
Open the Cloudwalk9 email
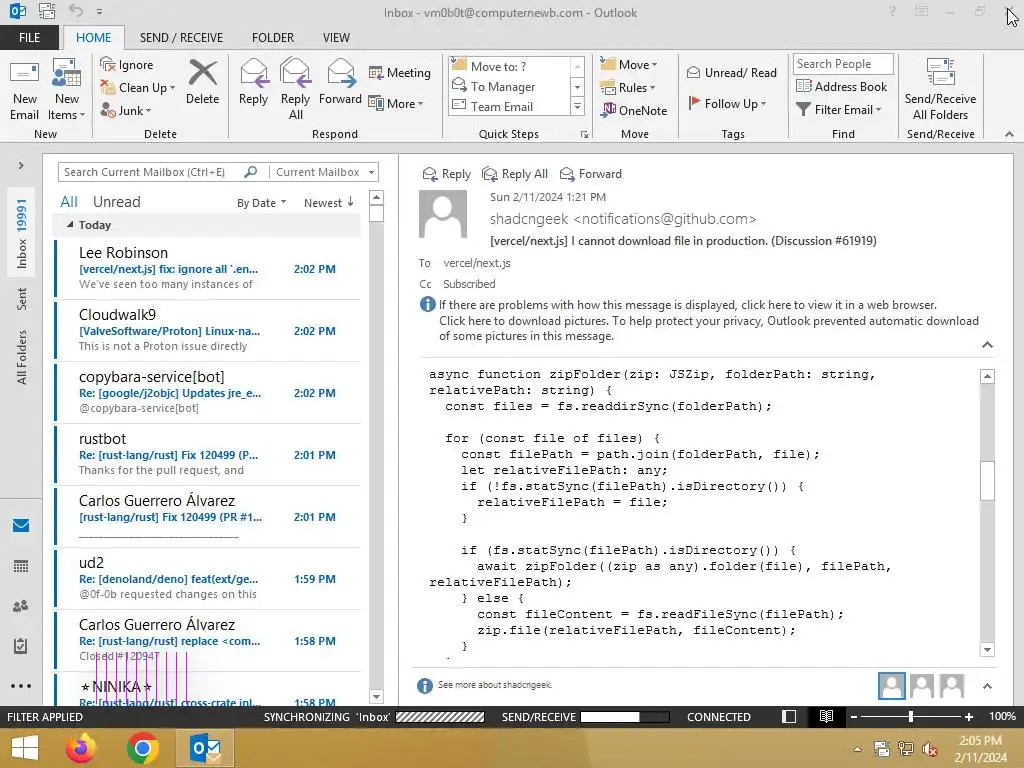208,330
